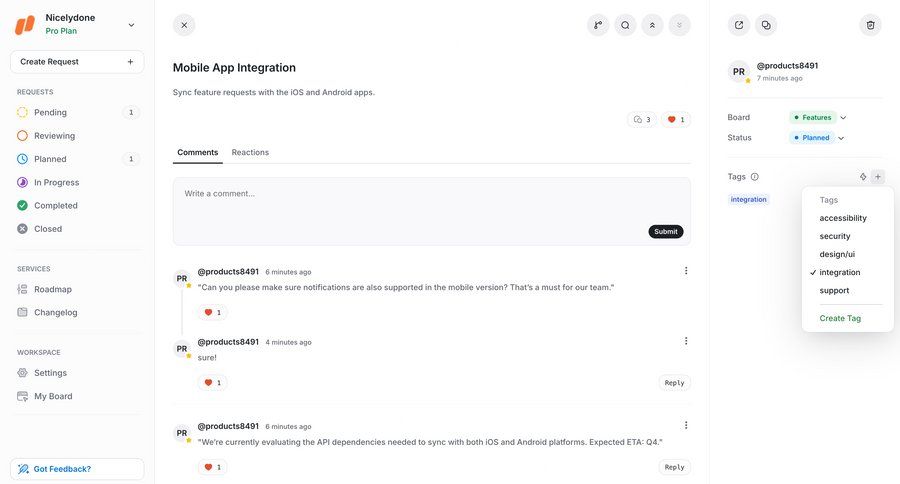Click the copy link icon
900x484 pixels.
[x=766, y=25]
